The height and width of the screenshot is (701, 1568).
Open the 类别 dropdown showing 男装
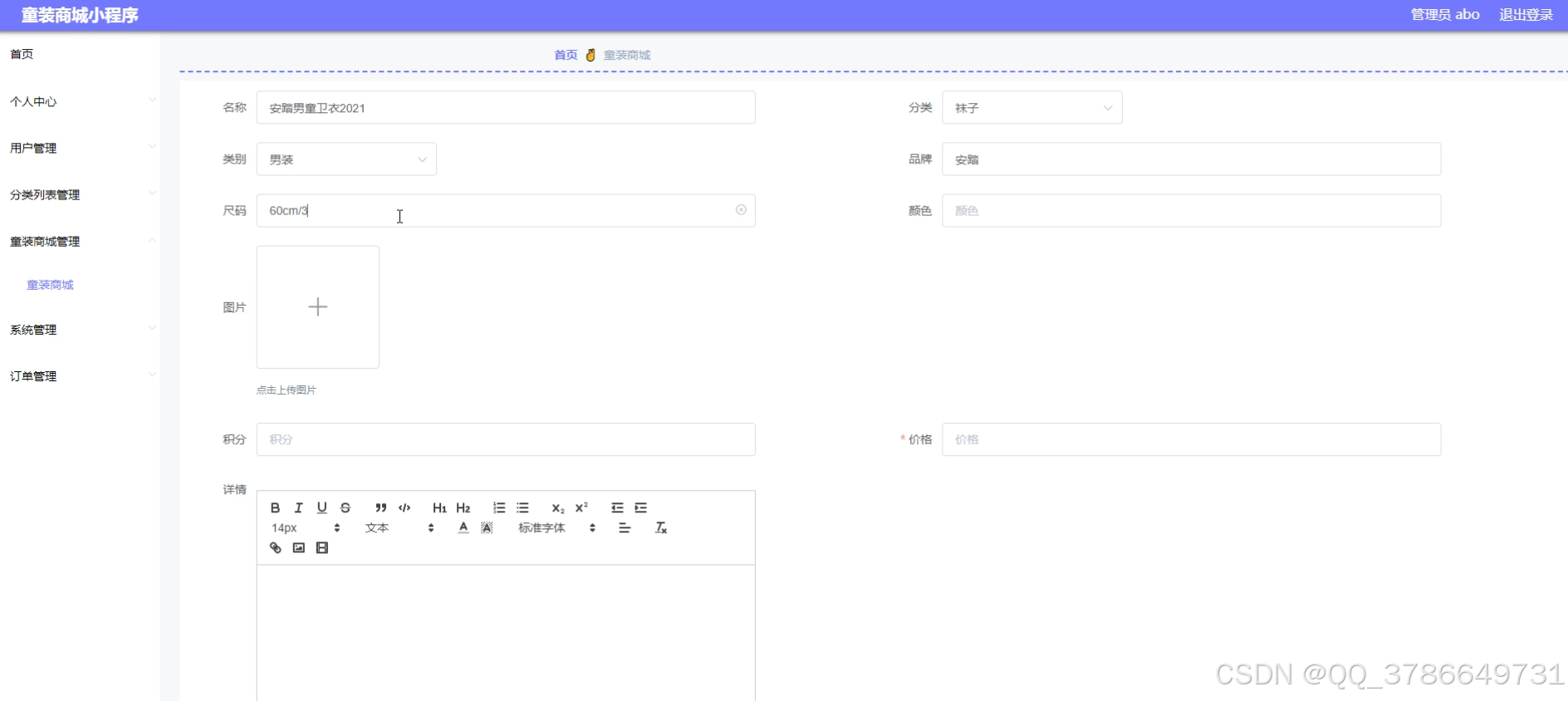point(346,159)
